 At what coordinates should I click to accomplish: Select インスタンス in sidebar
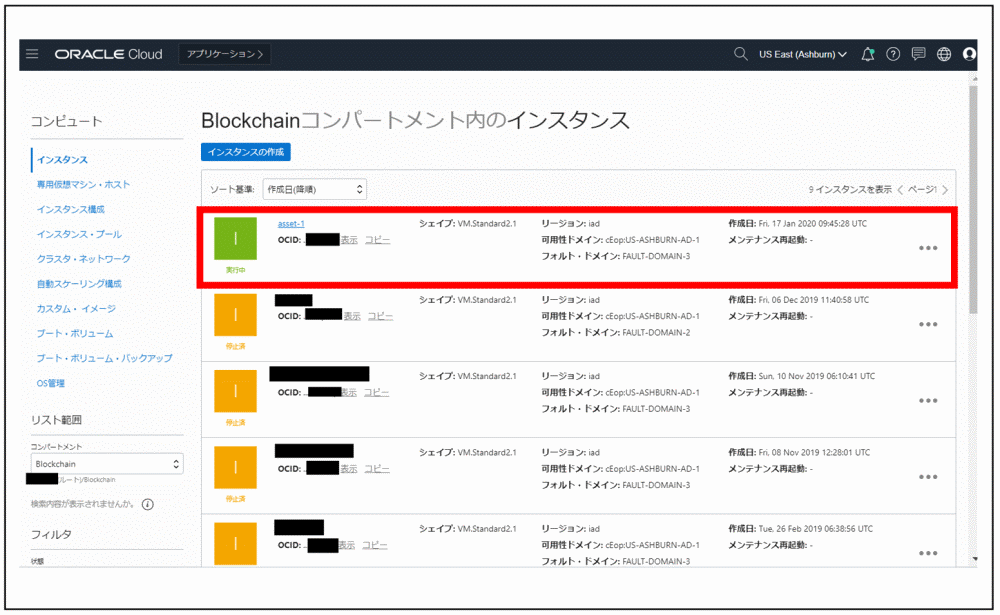tap(62, 159)
